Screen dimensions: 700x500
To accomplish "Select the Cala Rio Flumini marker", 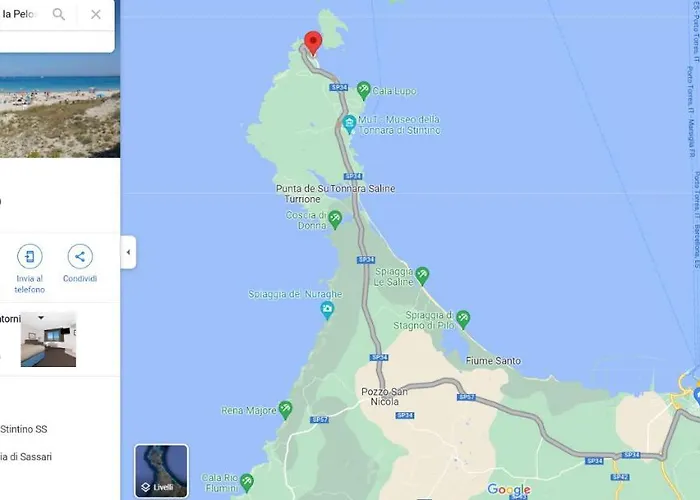I will [x=246, y=483].
